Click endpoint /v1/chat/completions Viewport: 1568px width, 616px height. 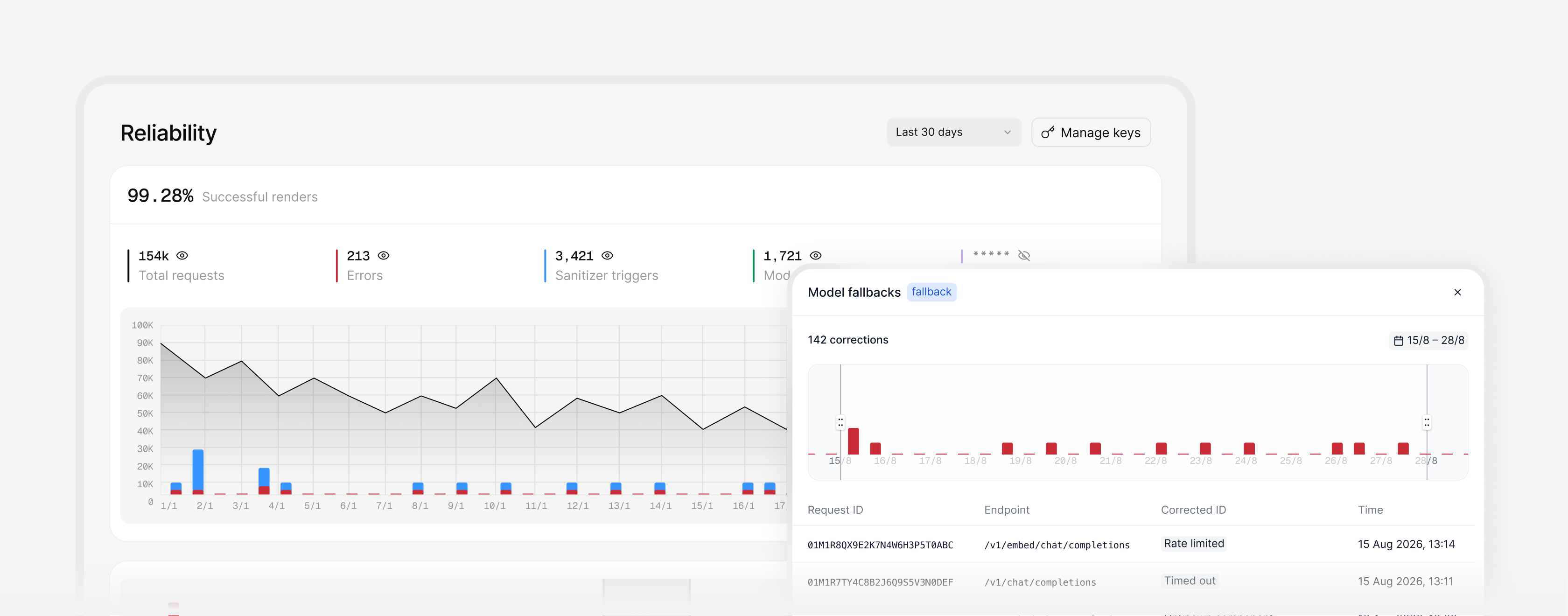[1040, 582]
